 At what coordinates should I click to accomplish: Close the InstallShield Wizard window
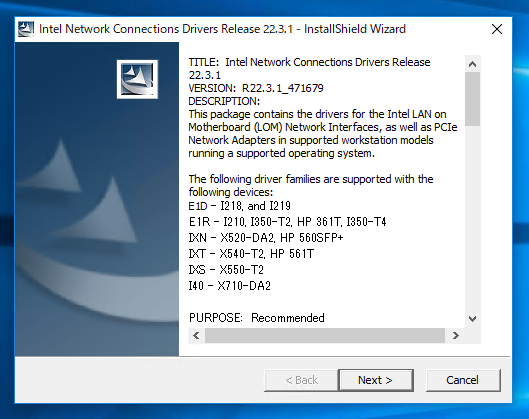497,29
